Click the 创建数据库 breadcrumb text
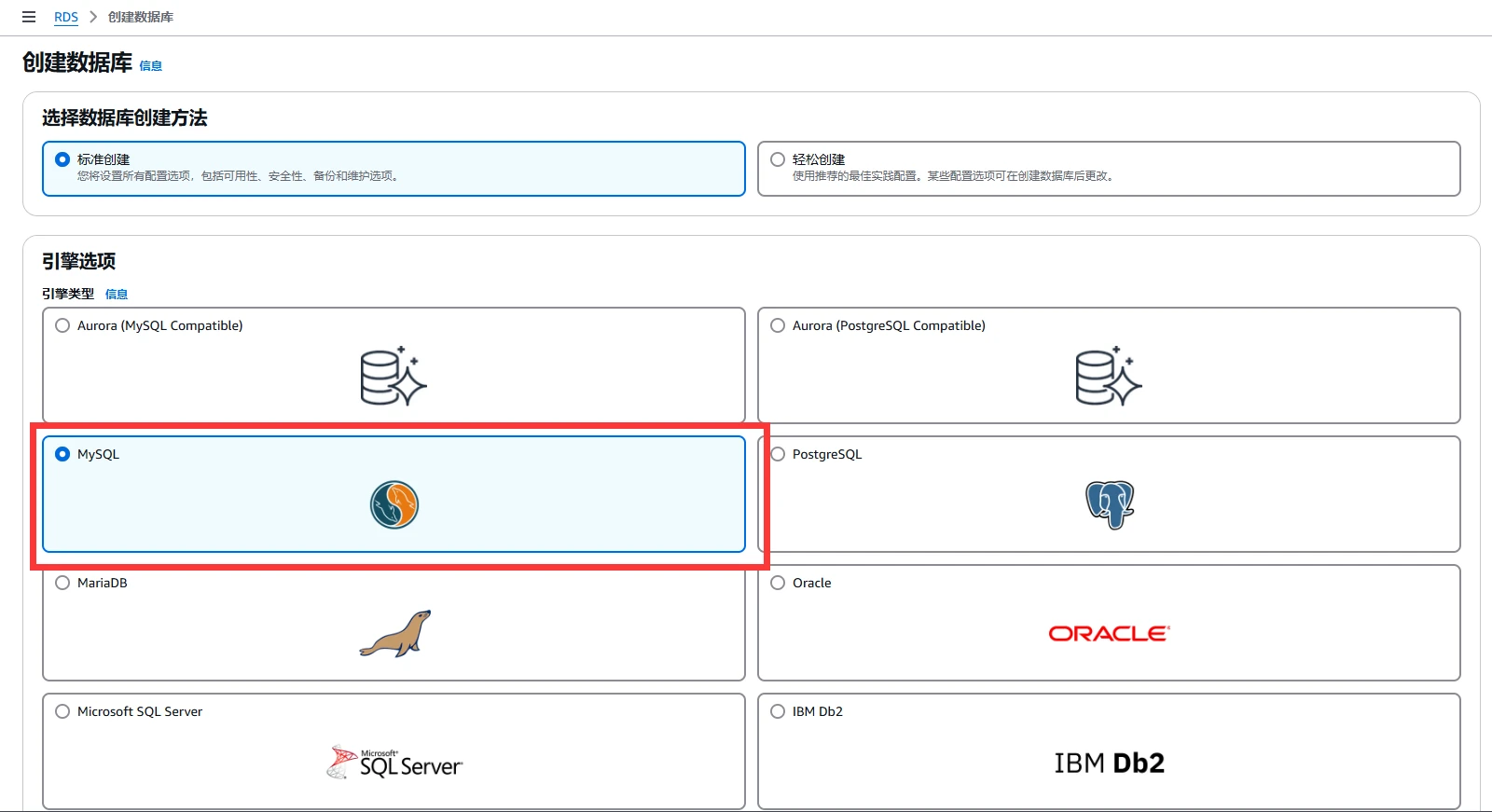Image resolution: width=1492 pixels, height=812 pixels. [141, 17]
